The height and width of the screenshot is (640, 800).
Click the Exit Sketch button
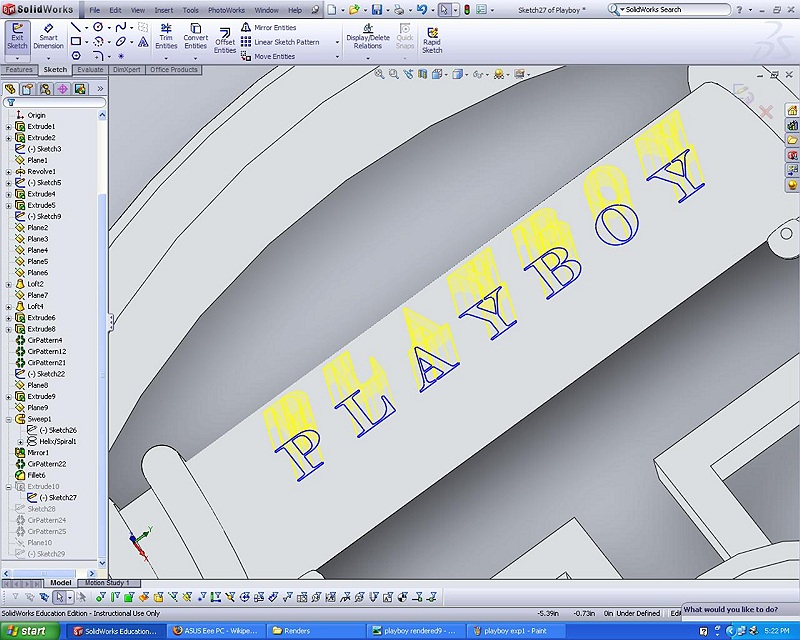17,37
